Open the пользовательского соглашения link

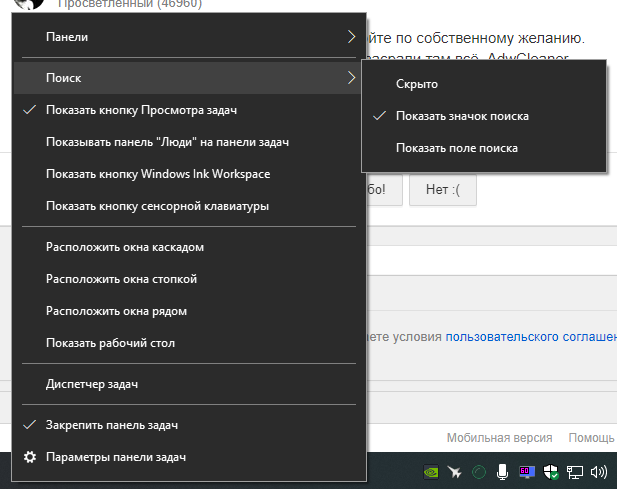click(x=531, y=337)
